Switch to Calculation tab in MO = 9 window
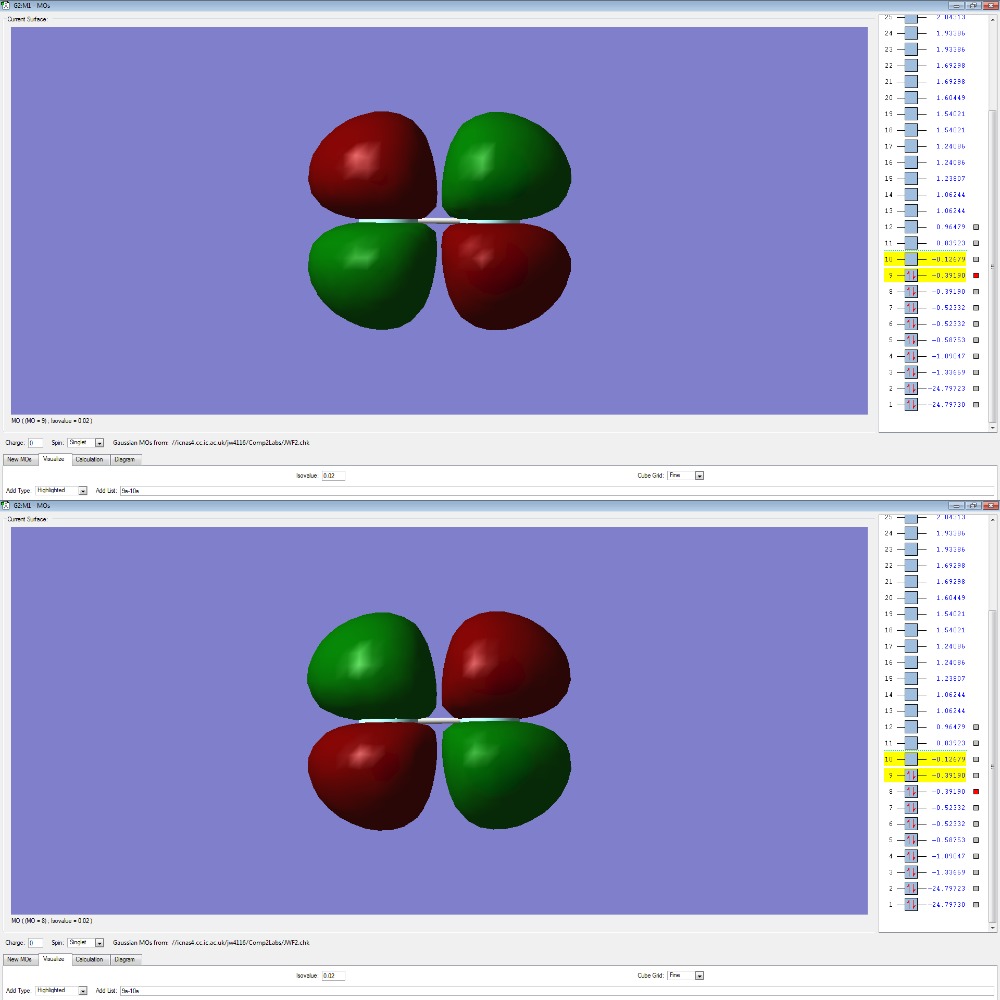The height and width of the screenshot is (1000, 1000). click(89, 459)
